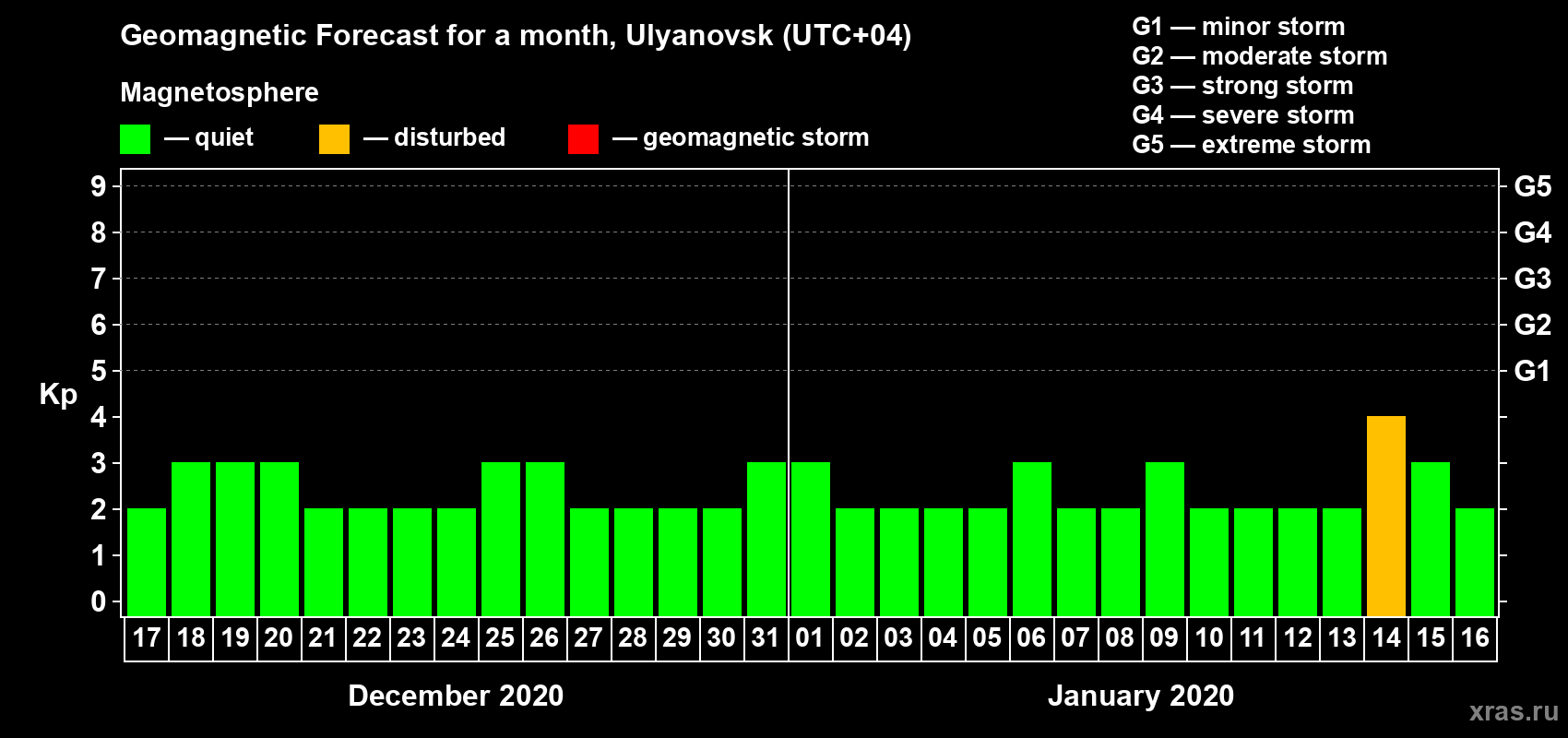The width and height of the screenshot is (1568, 738).
Task: Click the date label 27
Action: click(x=588, y=638)
